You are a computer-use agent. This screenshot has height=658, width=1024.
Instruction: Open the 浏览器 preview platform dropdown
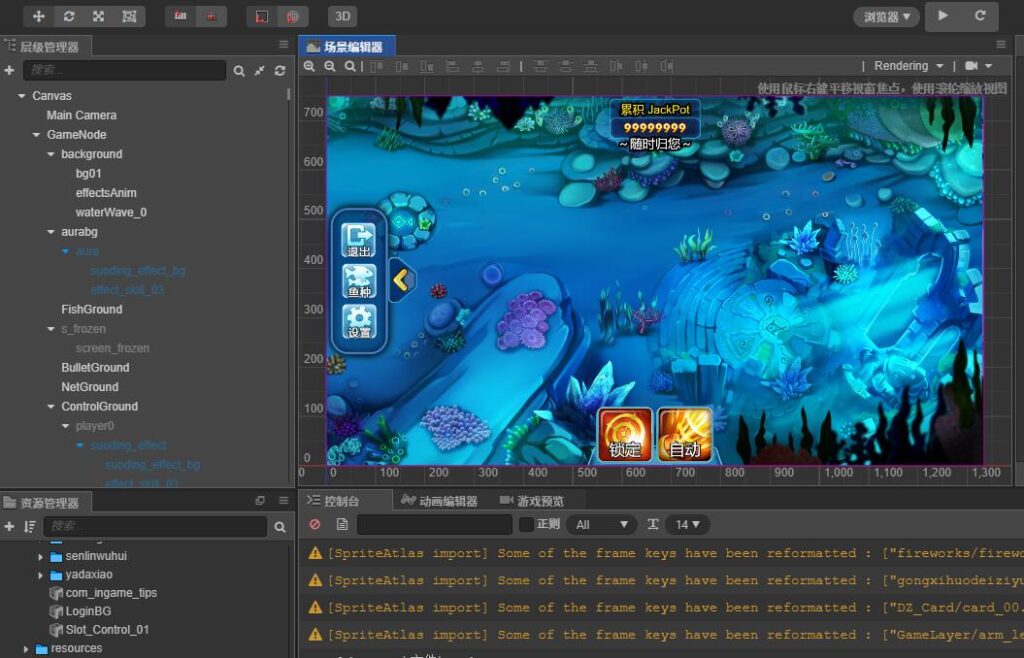pos(886,17)
